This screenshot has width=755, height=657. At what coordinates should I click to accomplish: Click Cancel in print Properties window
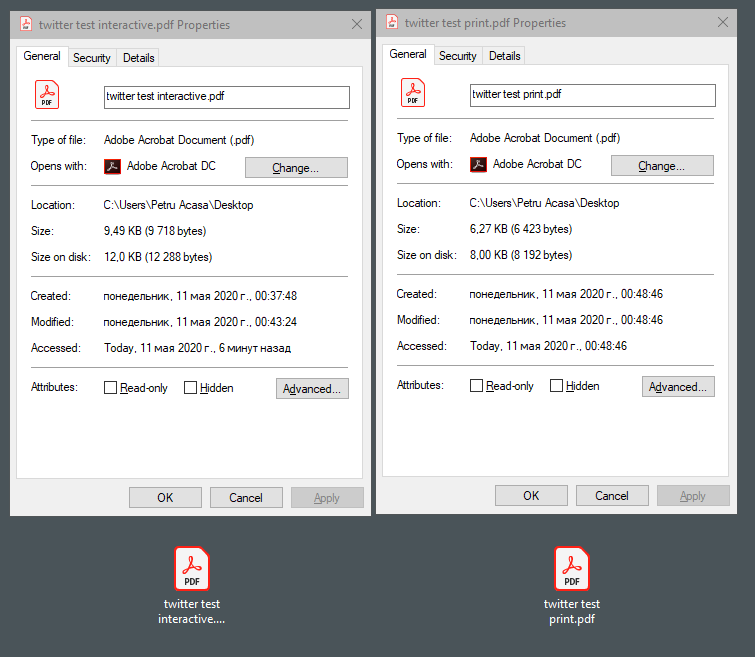(x=612, y=496)
